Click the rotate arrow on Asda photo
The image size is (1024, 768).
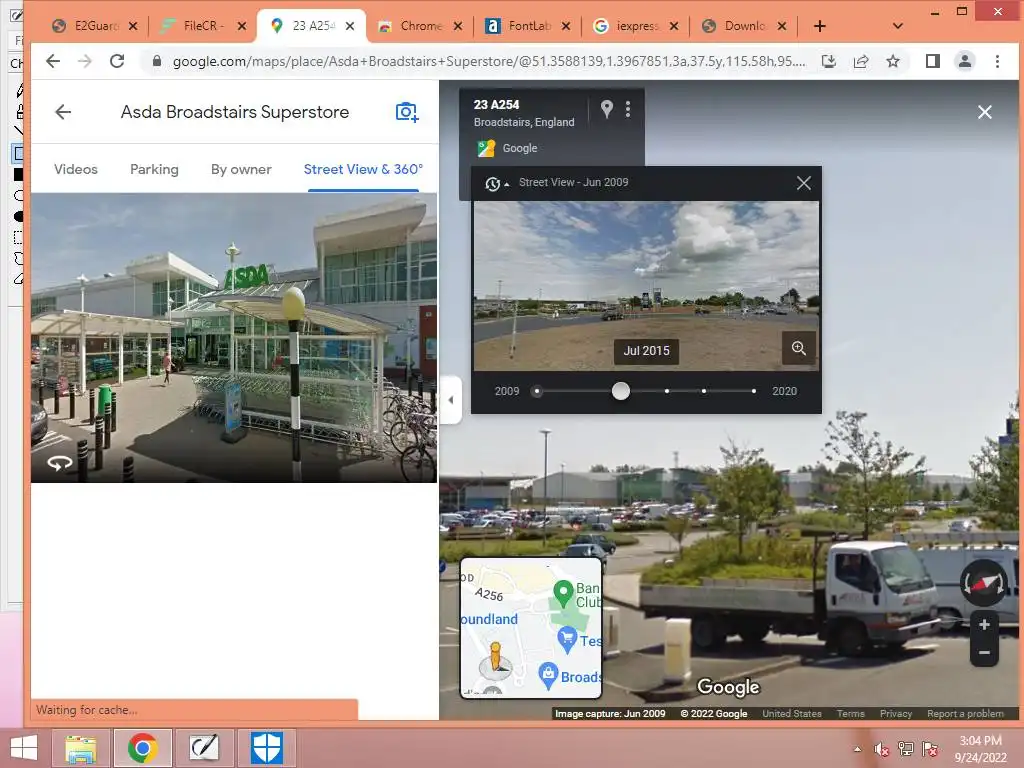click(59, 463)
